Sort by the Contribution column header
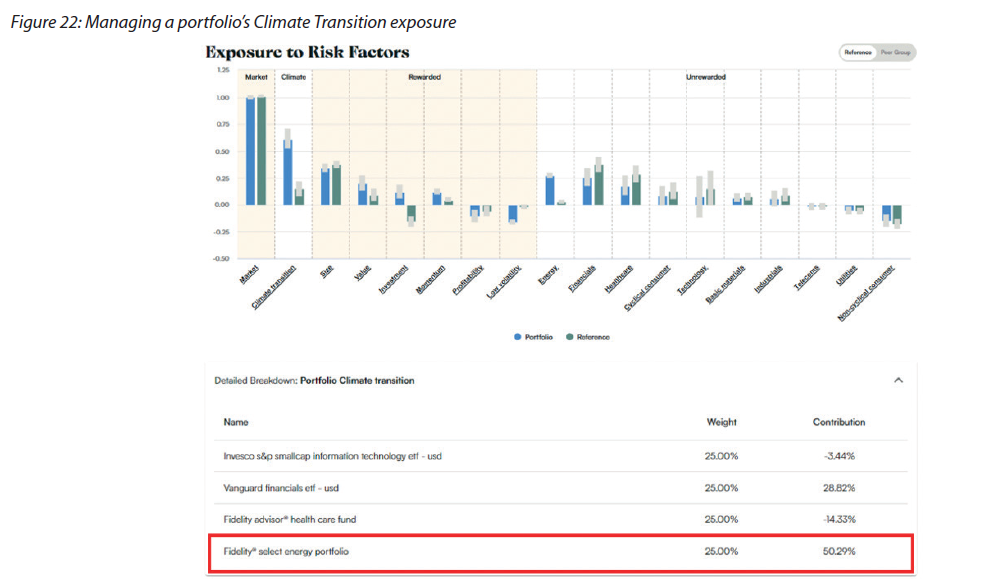The width and height of the screenshot is (987, 586). [x=838, y=422]
